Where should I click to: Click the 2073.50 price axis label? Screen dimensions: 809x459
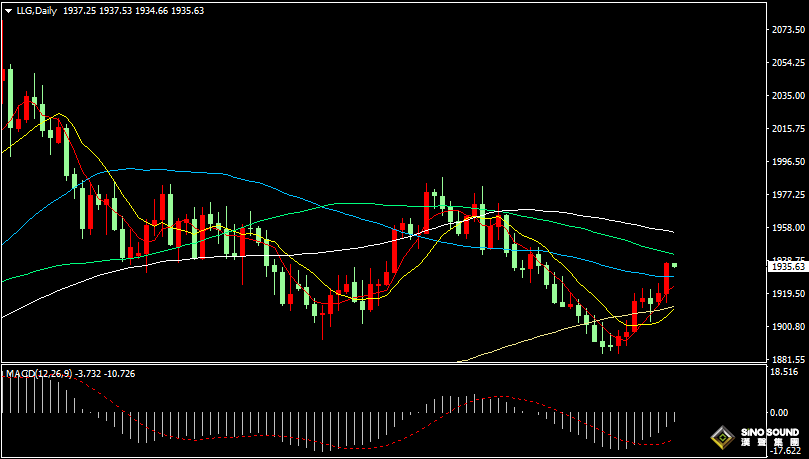click(x=787, y=30)
